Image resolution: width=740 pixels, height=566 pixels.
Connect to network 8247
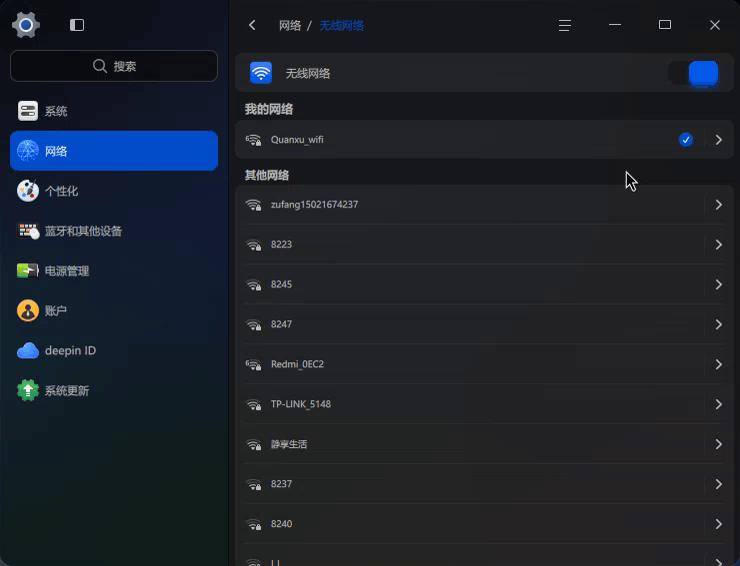coord(484,324)
